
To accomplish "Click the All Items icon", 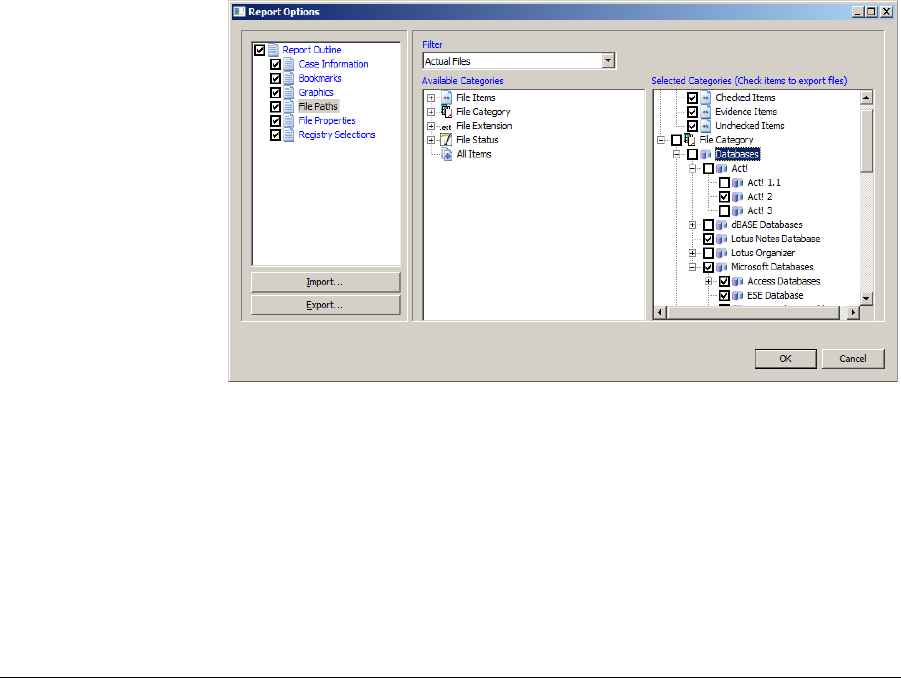I will click(446, 154).
